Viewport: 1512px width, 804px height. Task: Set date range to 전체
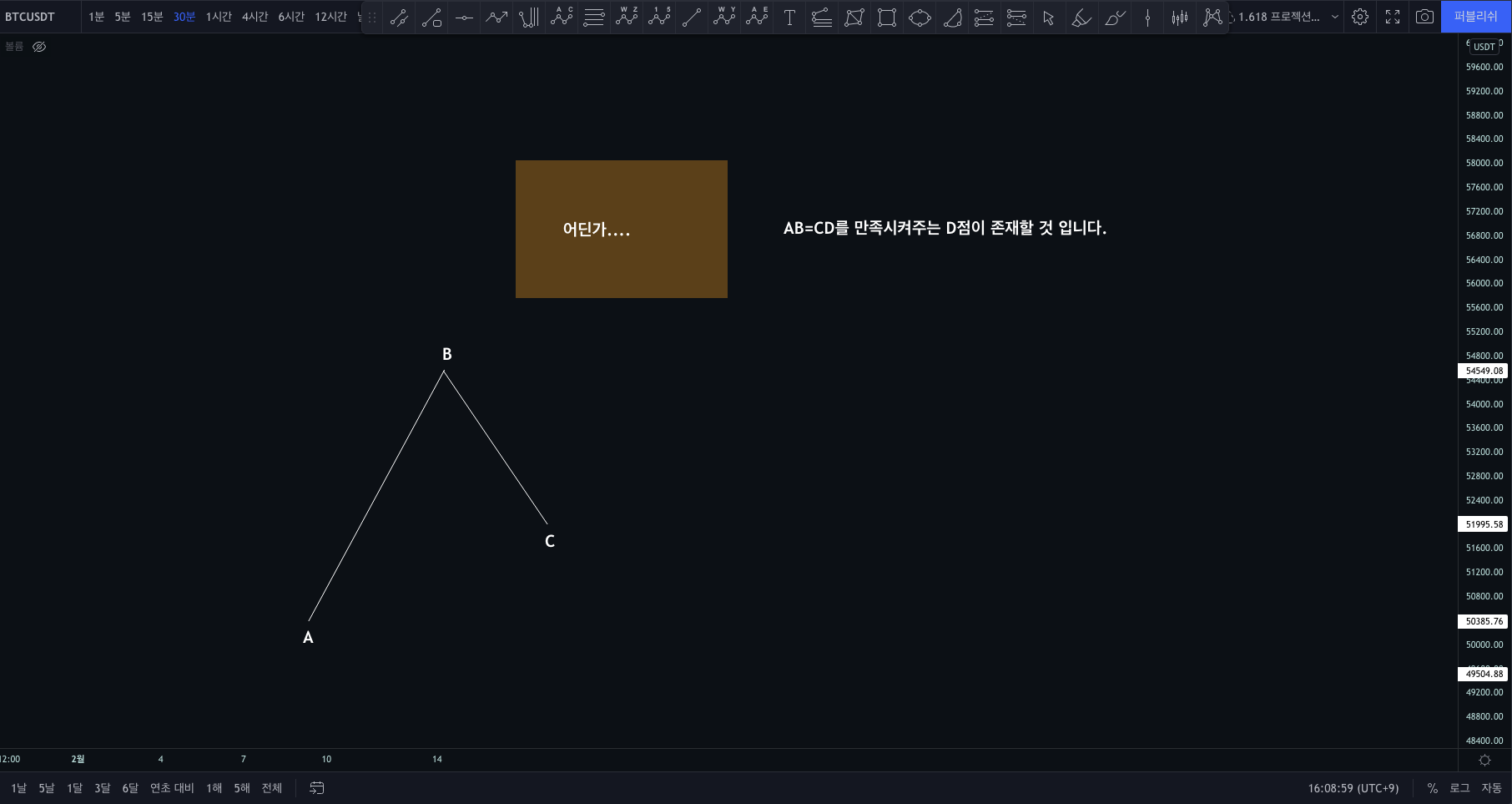272,788
